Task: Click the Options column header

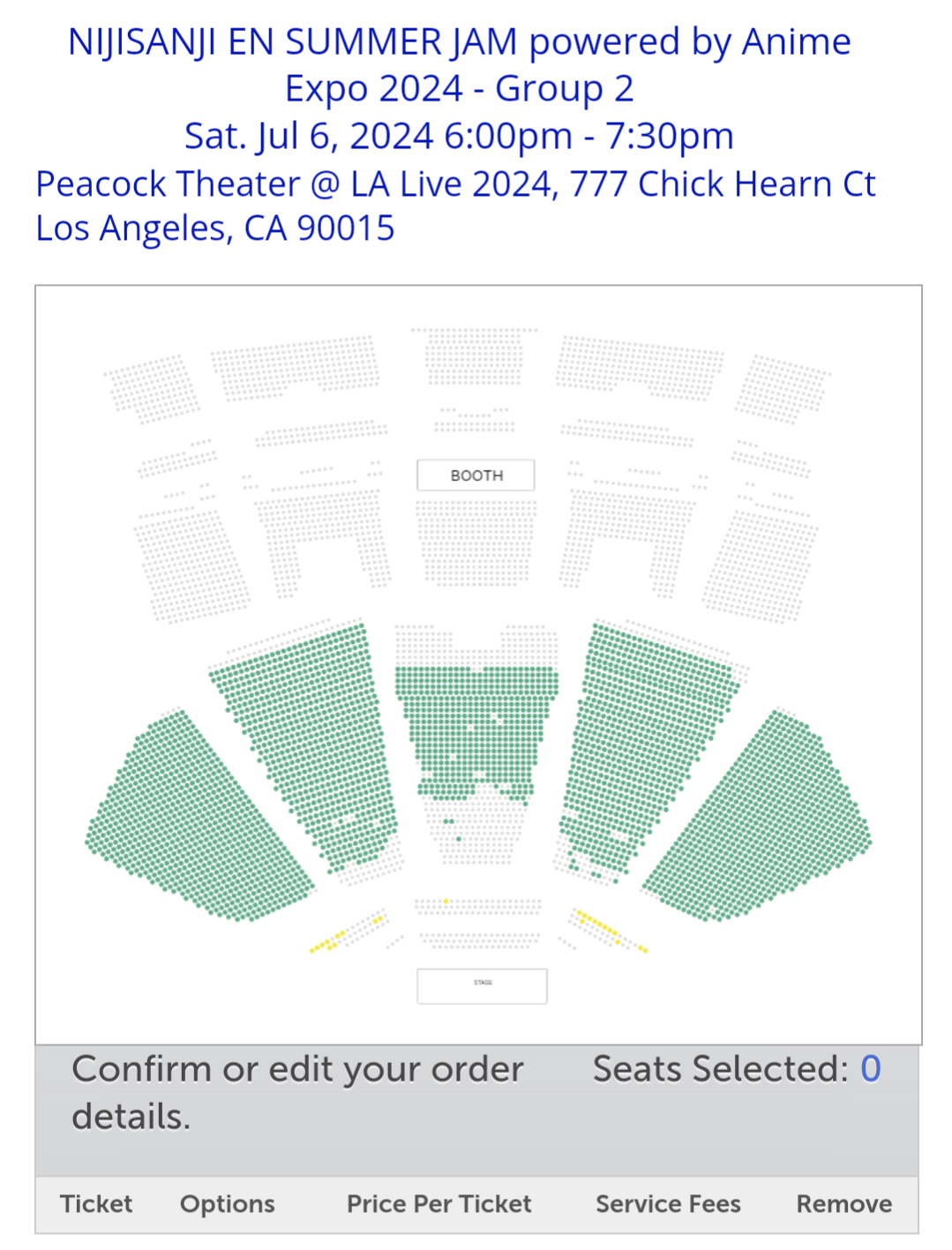Action: click(x=228, y=1204)
